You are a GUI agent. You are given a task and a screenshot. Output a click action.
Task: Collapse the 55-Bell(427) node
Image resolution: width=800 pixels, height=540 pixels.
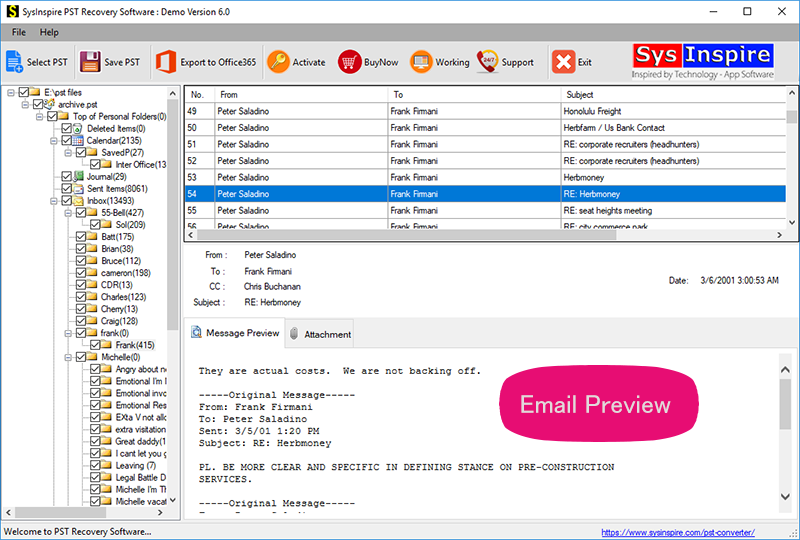[x=68, y=213]
